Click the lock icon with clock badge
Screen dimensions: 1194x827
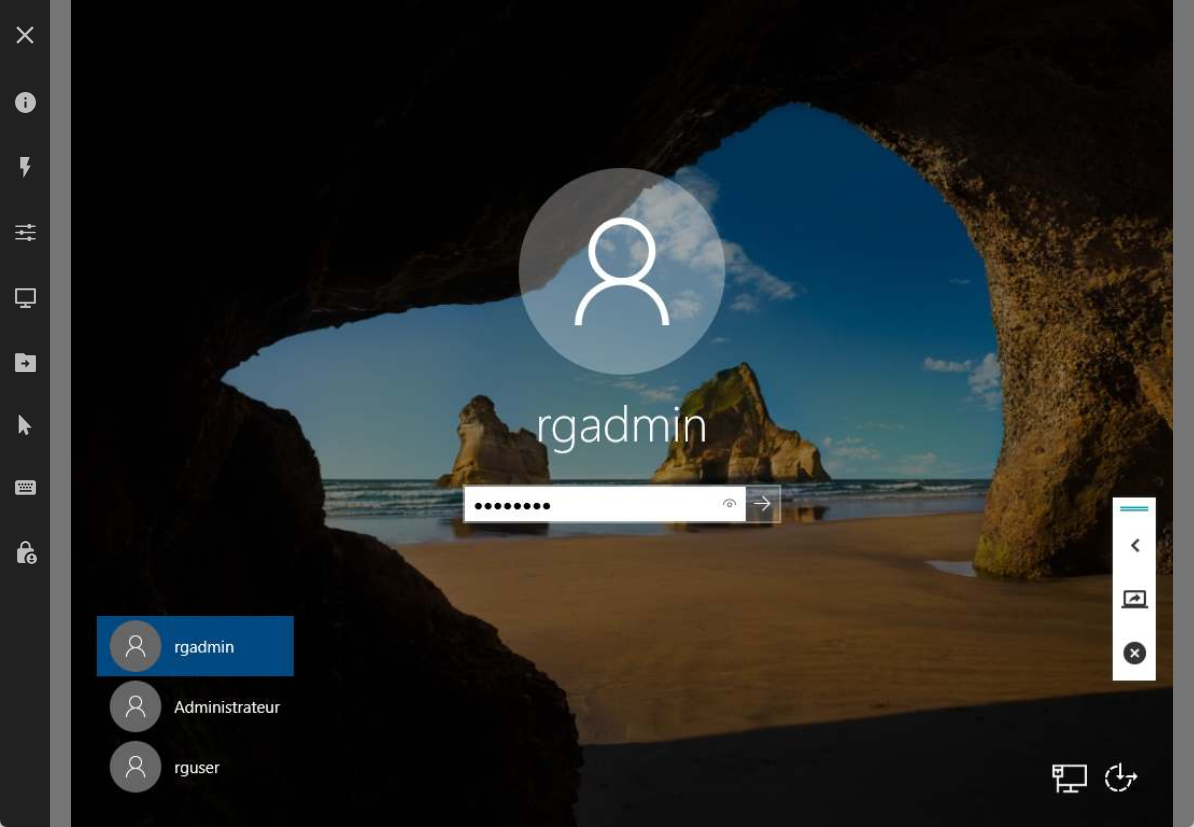[25, 551]
